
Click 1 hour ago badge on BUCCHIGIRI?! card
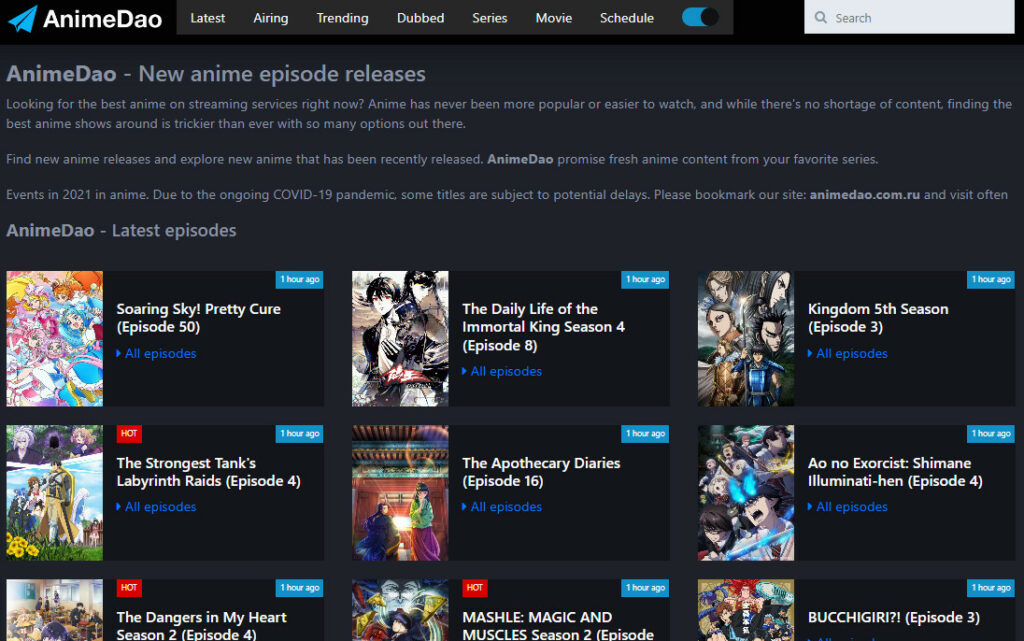991,587
